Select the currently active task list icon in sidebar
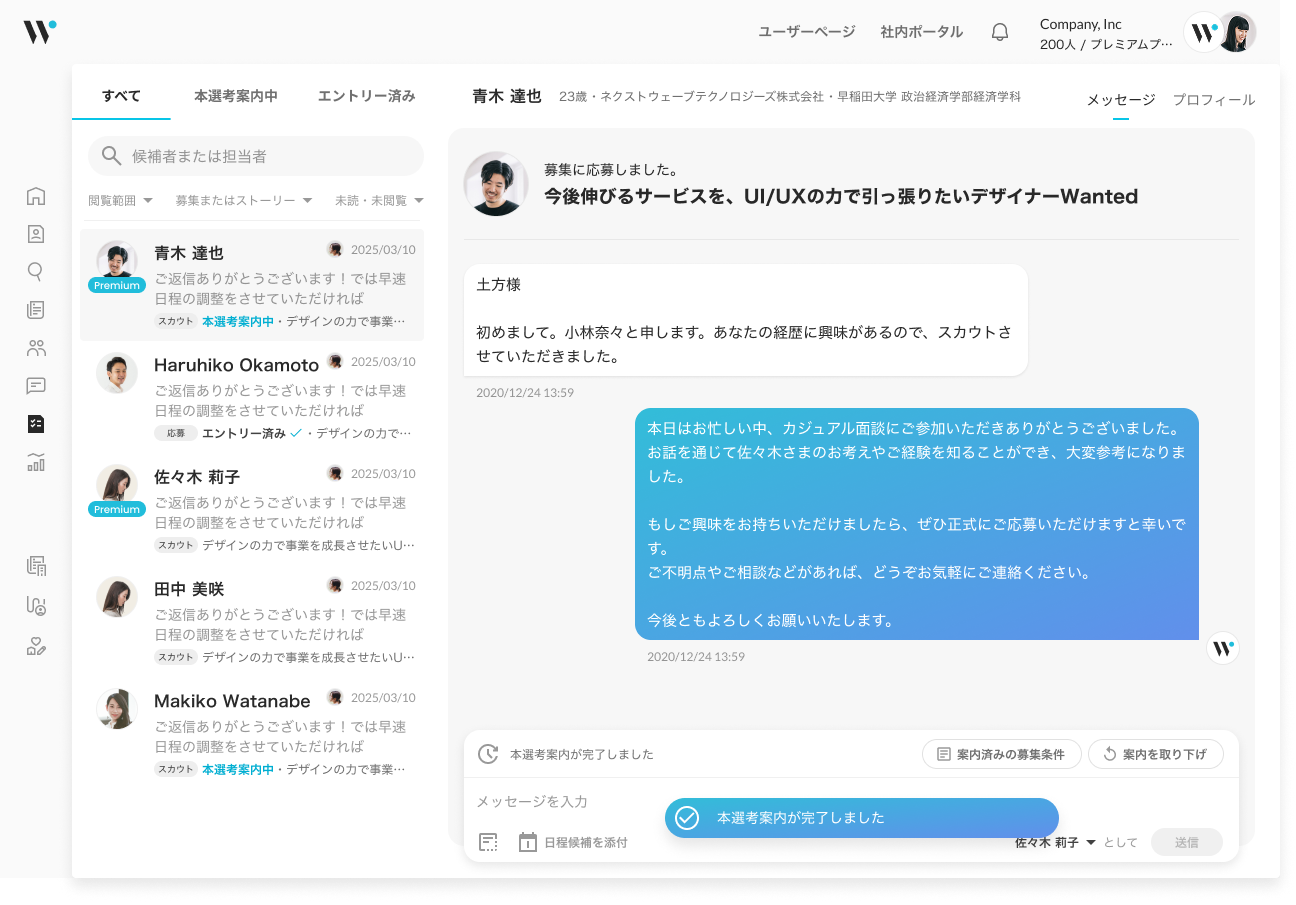This screenshot has height=905, width=1296. click(36, 424)
